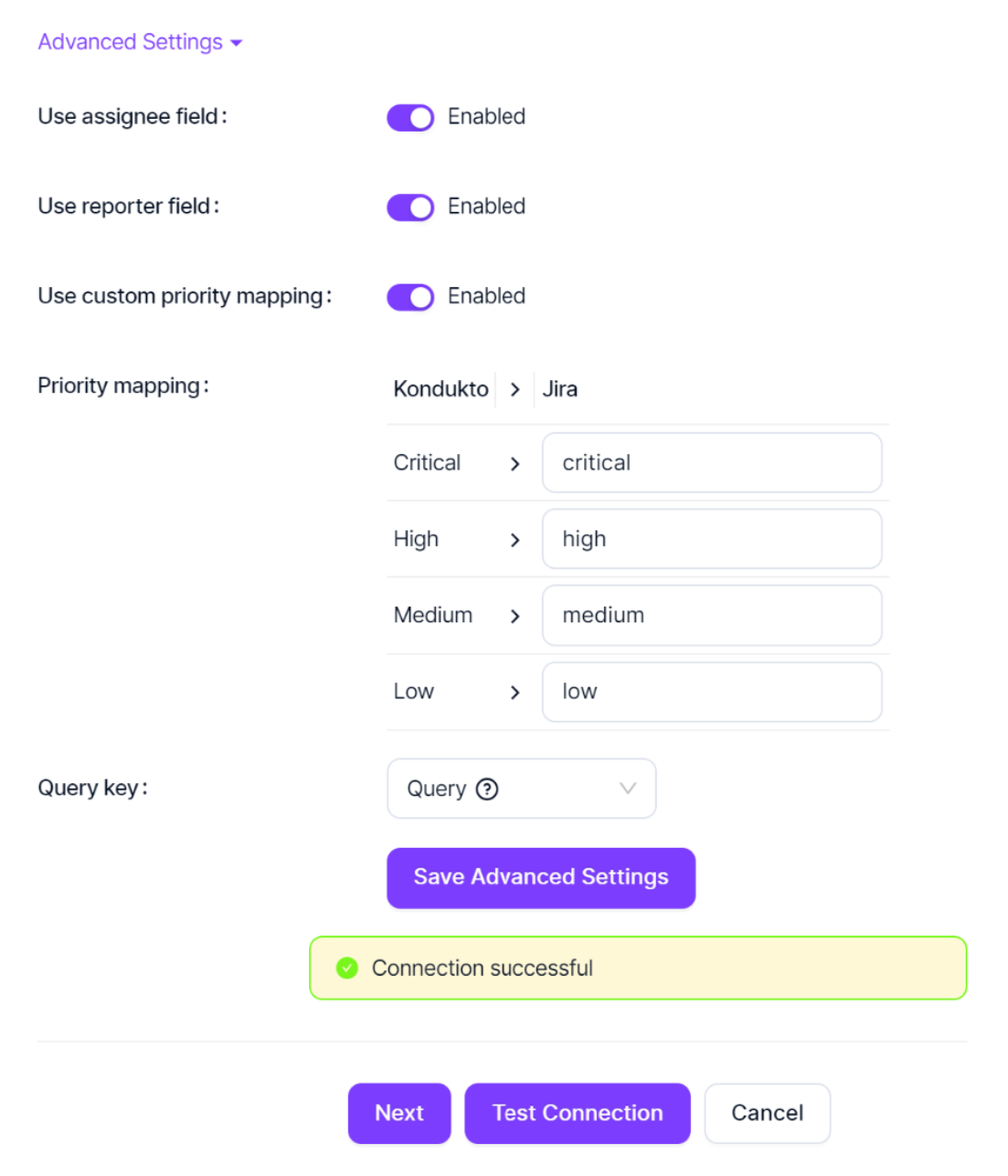Collapse the Advanced Settings section

pyautogui.click(x=139, y=43)
